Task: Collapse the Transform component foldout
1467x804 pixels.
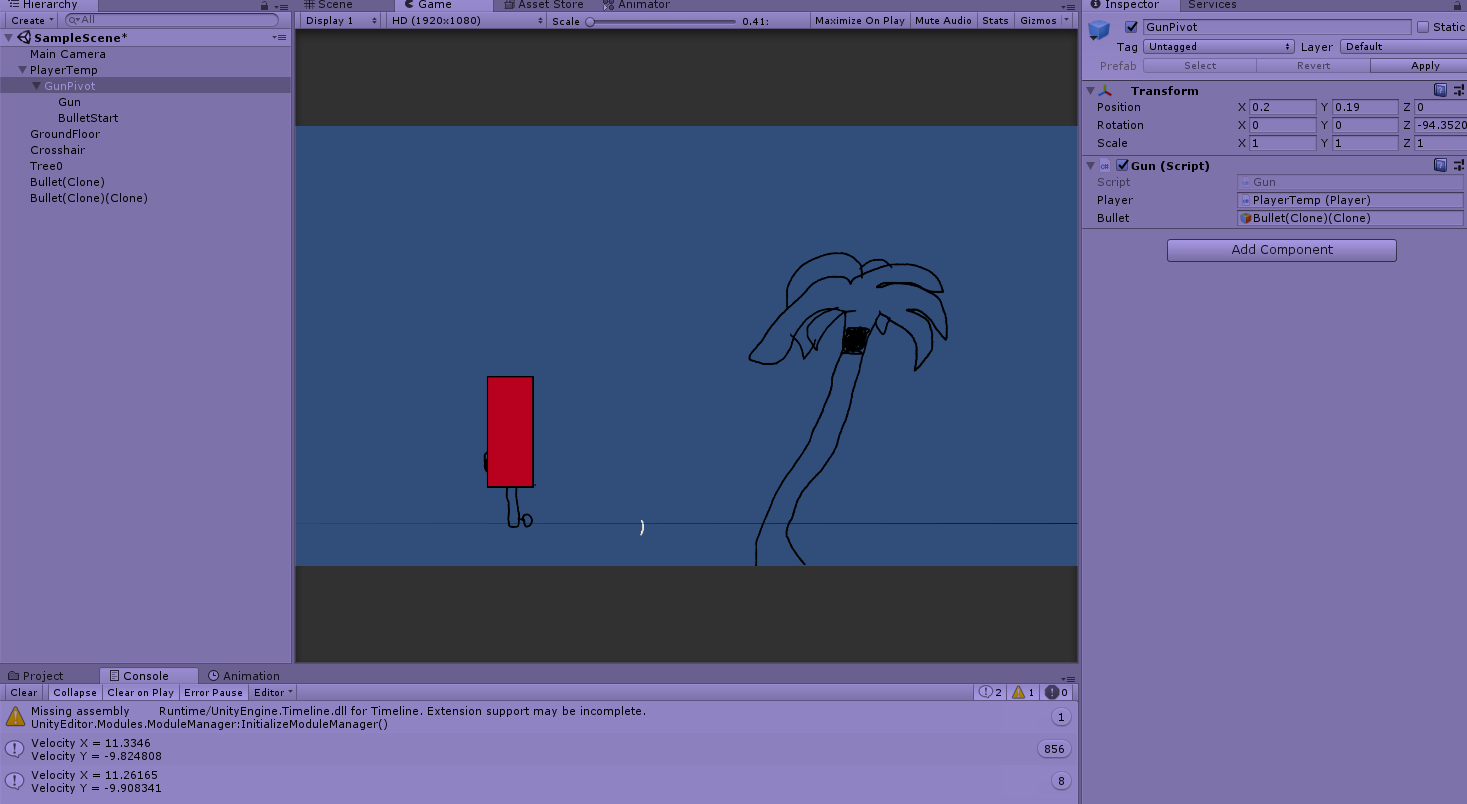Action: tap(1090, 90)
